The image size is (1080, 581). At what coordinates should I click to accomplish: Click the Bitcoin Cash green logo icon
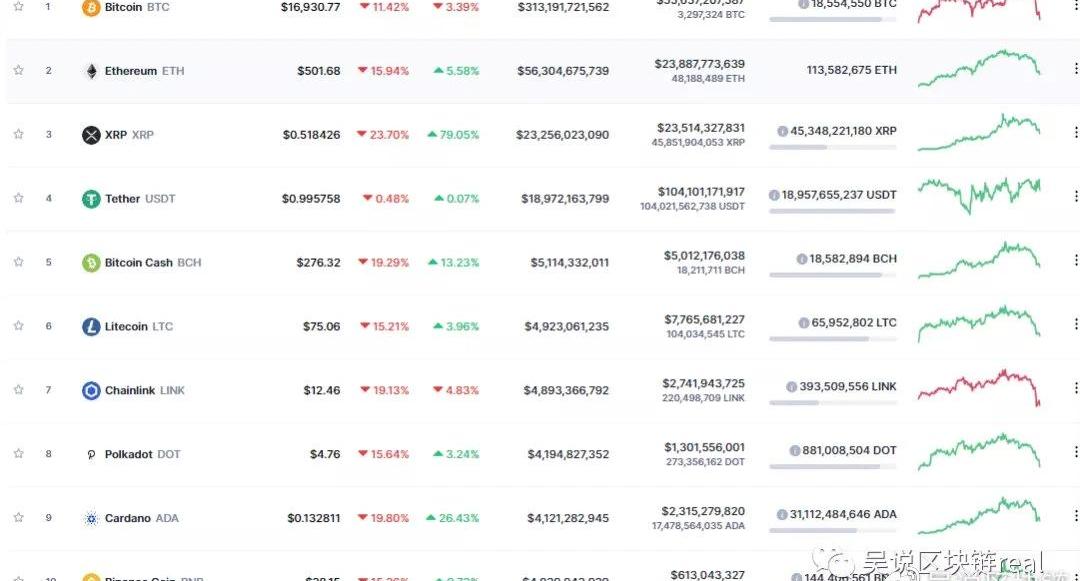click(91, 263)
